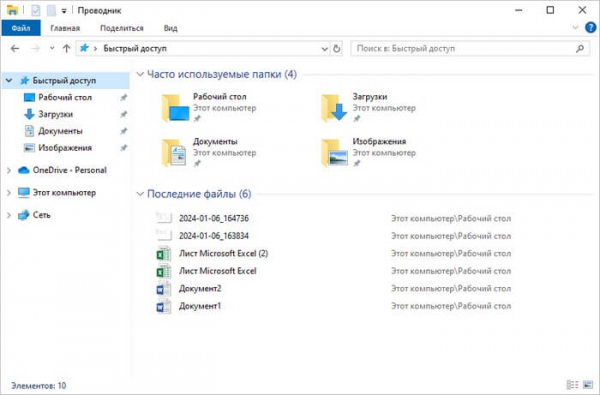Select the file 2024-01-06_163834
This screenshot has width=600, height=395.
(x=214, y=236)
